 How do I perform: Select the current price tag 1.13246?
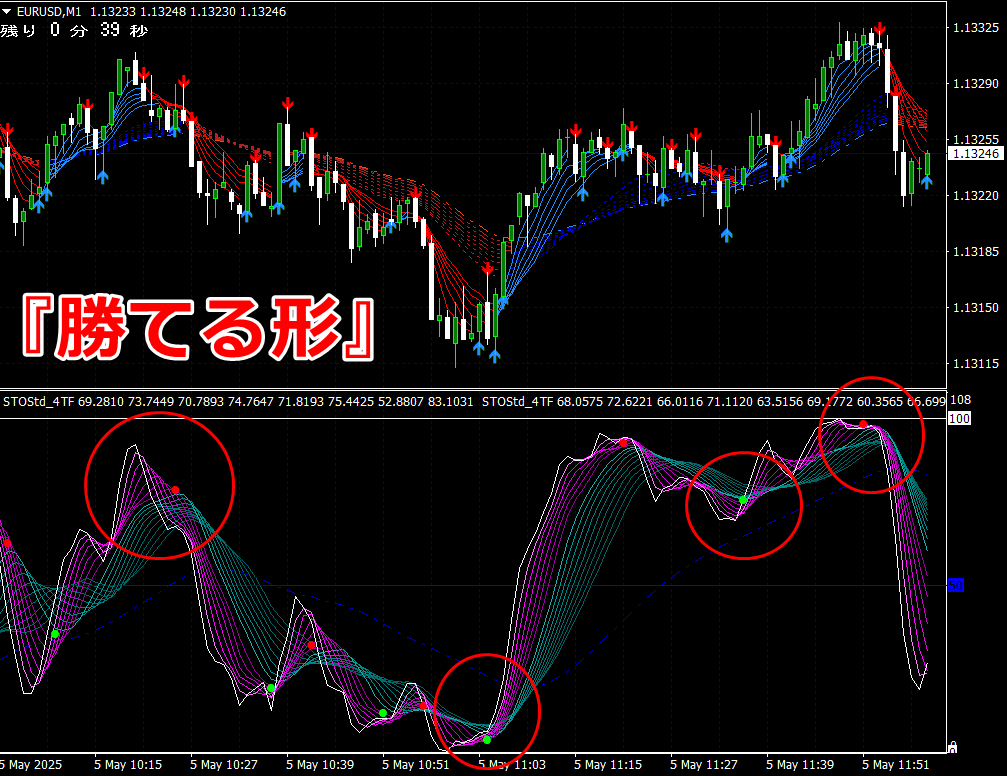976,154
